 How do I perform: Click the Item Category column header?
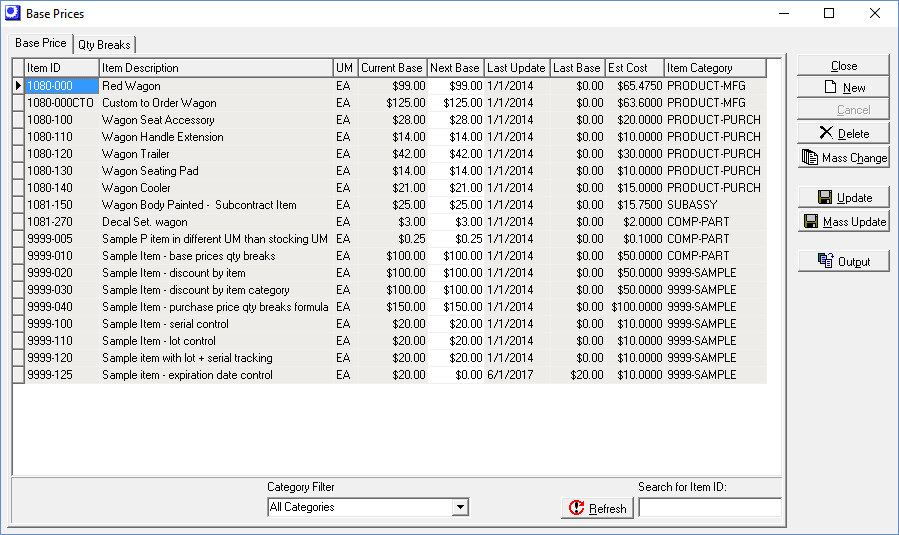point(715,68)
